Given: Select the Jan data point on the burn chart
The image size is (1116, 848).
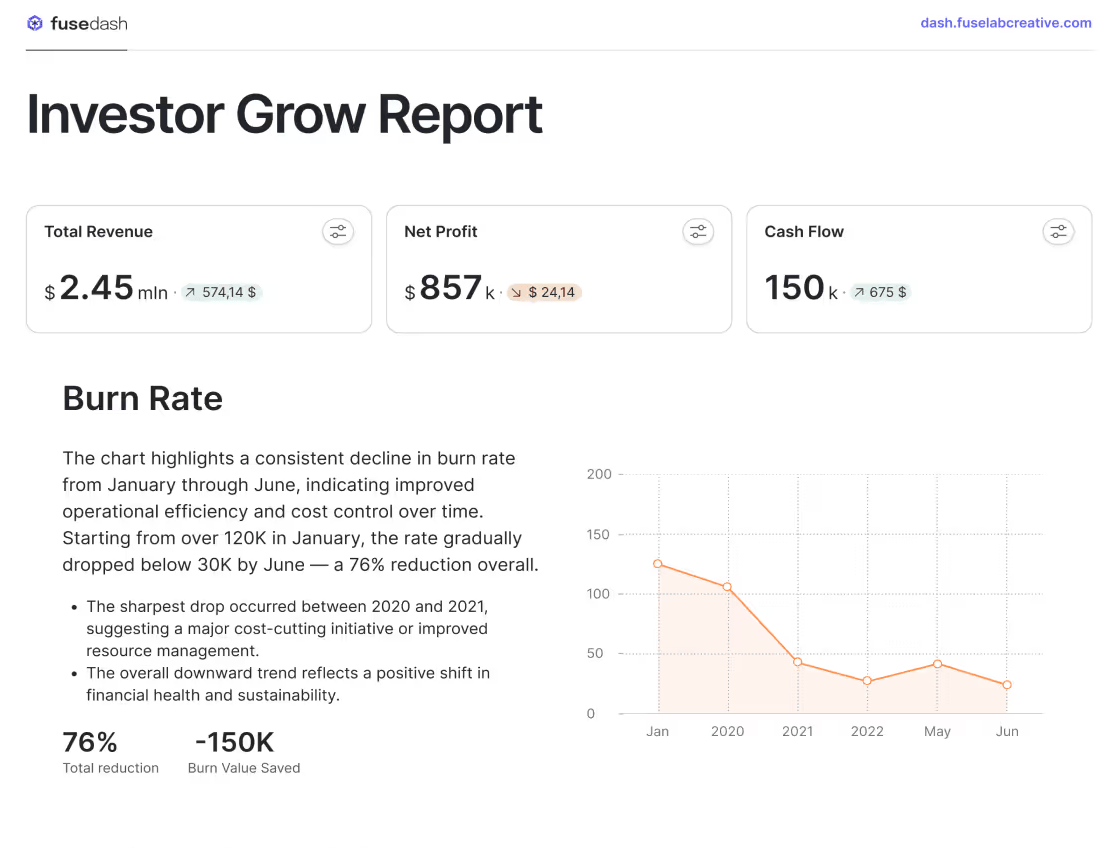Looking at the screenshot, I should [657, 564].
